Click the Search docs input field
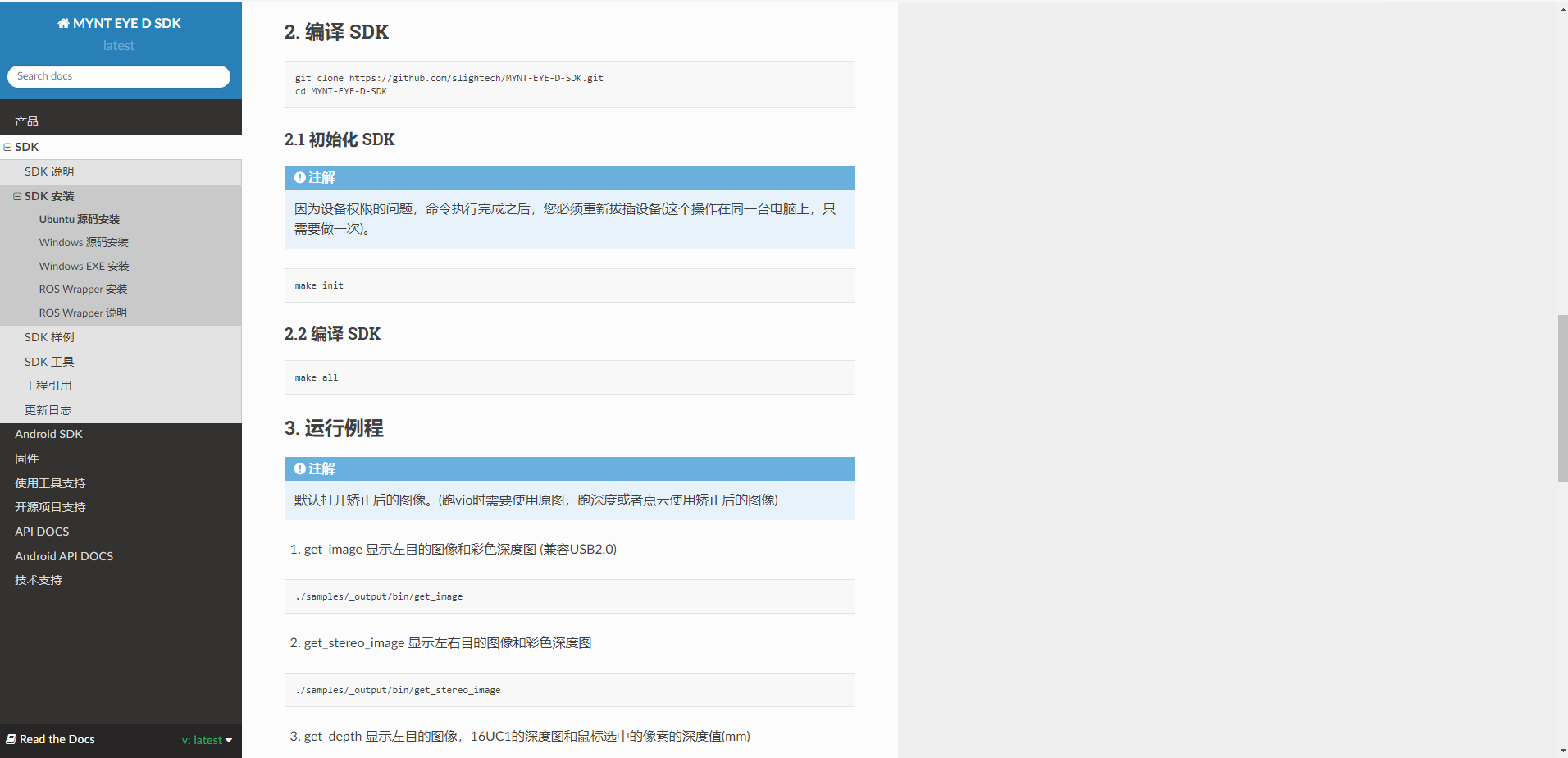 (118, 76)
